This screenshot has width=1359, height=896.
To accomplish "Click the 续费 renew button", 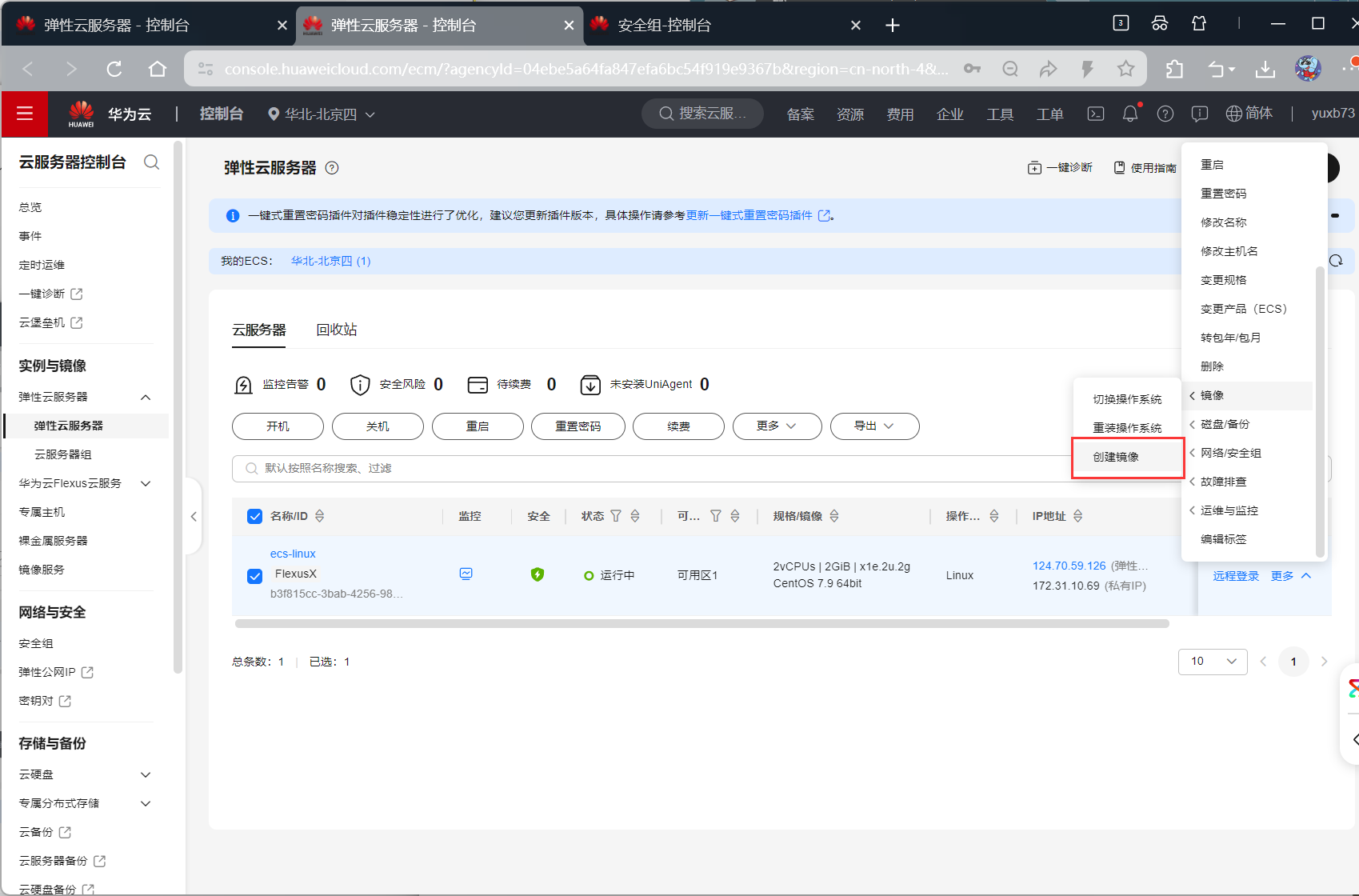I will coord(678,426).
